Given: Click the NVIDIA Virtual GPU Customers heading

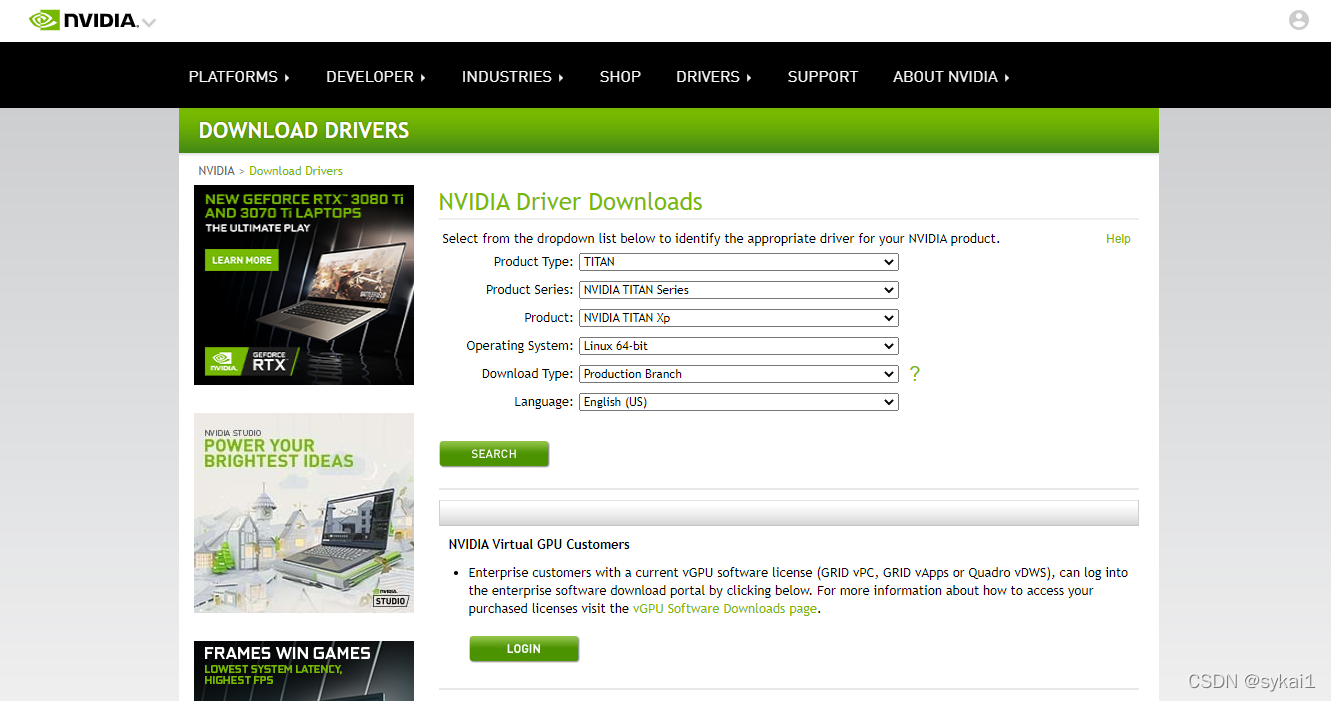Looking at the screenshot, I should [x=539, y=545].
